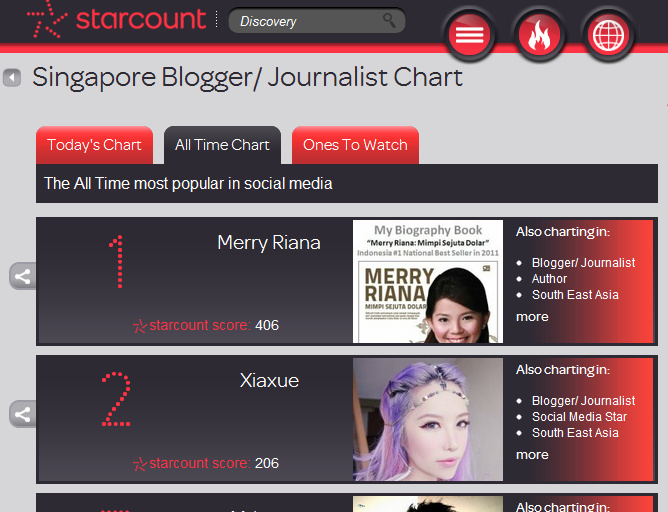The image size is (668, 512).
Task: Click the Starcount logo
Action: click(x=117, y=20)
